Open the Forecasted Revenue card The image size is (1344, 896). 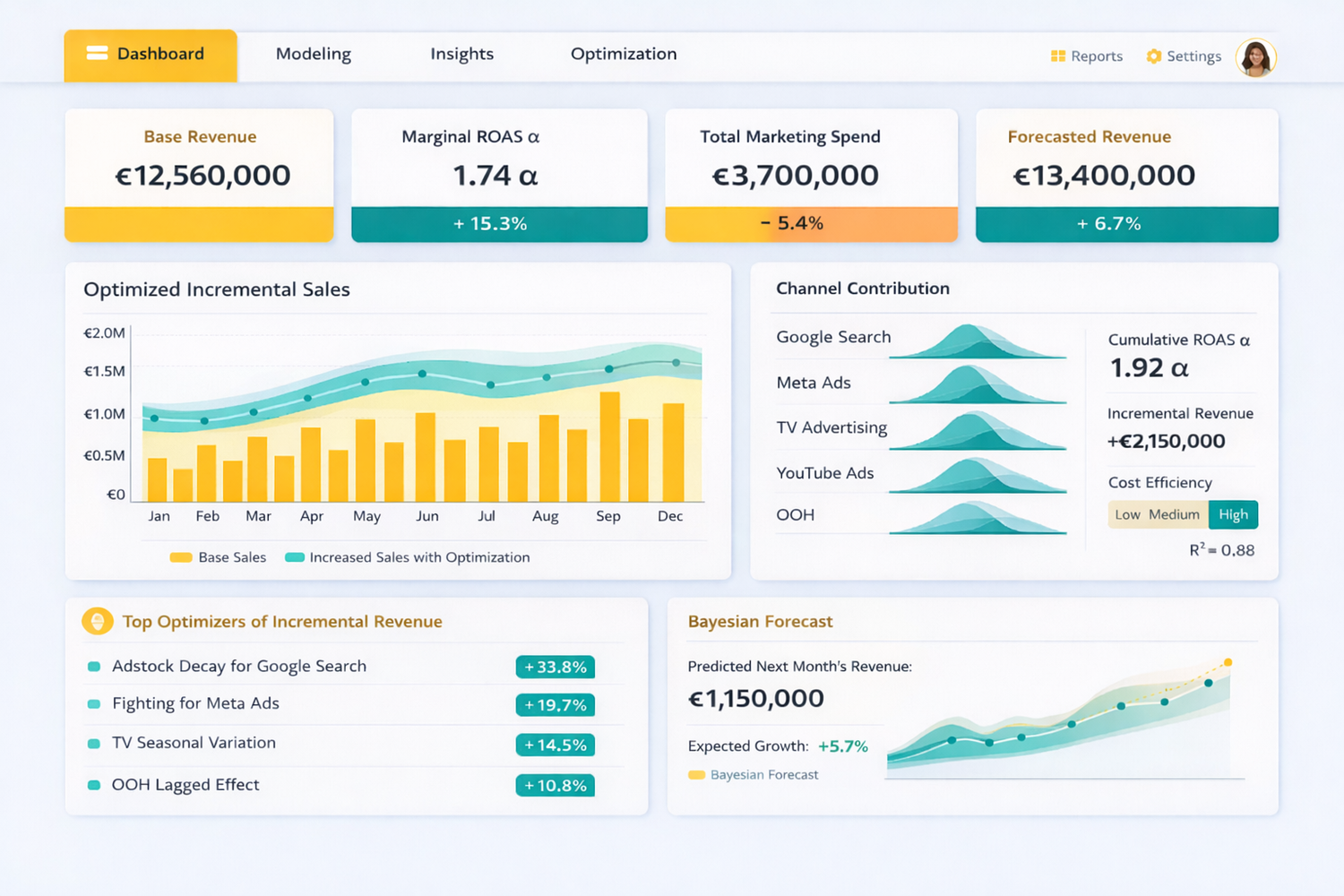[x=1126, y=175]
